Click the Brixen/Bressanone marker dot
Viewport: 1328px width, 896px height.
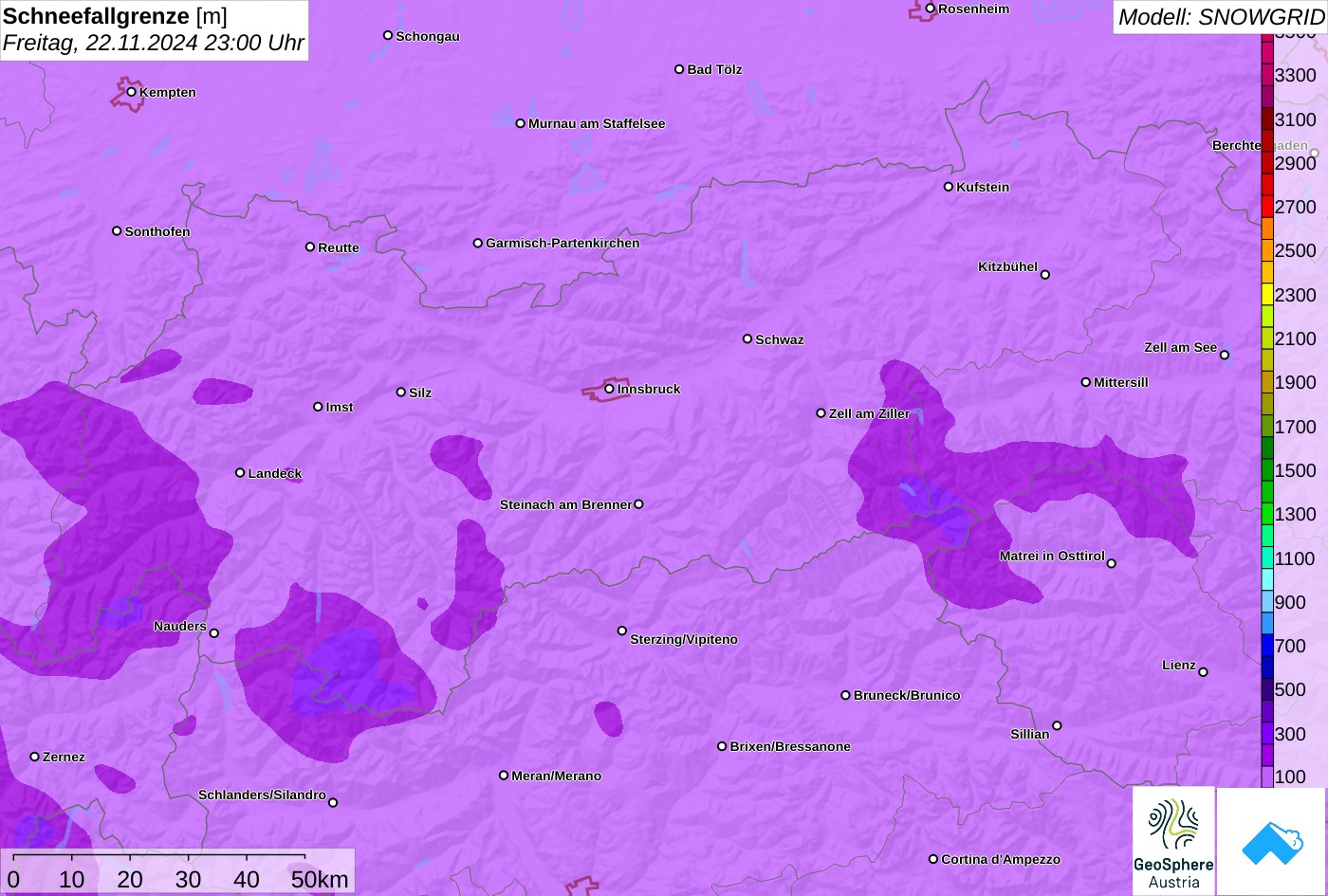tap(722, 746)
